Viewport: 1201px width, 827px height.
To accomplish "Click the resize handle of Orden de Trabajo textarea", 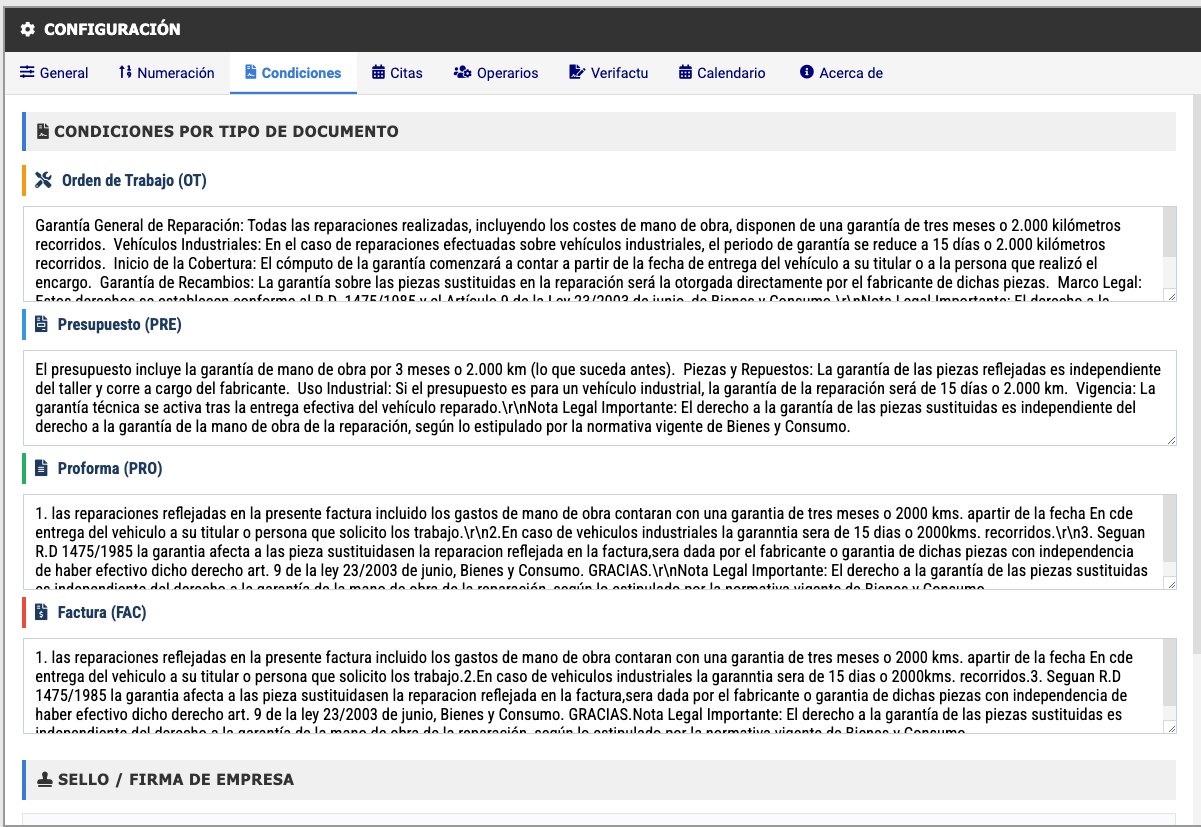I will pyautogui.click(x=1171, y=295).
